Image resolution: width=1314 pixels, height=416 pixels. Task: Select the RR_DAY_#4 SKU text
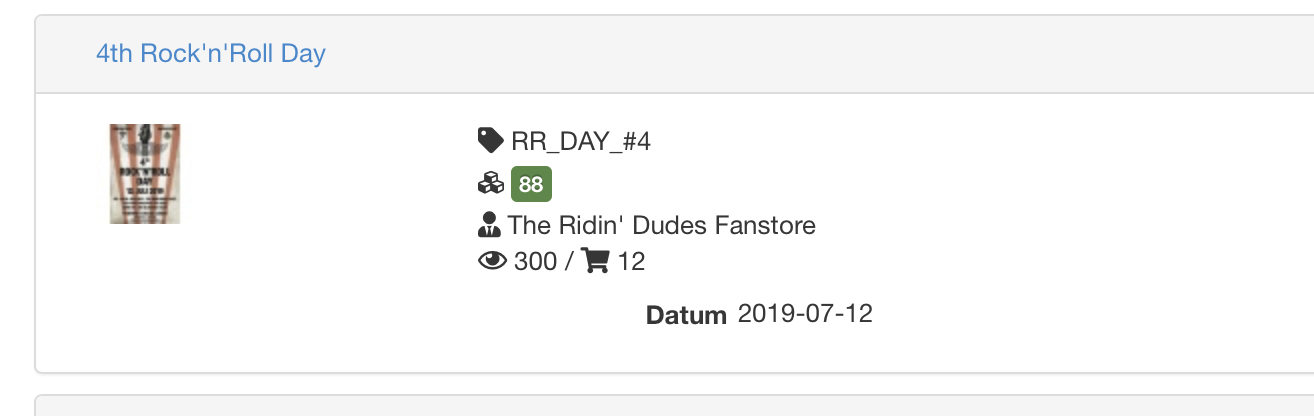[581, 142]
